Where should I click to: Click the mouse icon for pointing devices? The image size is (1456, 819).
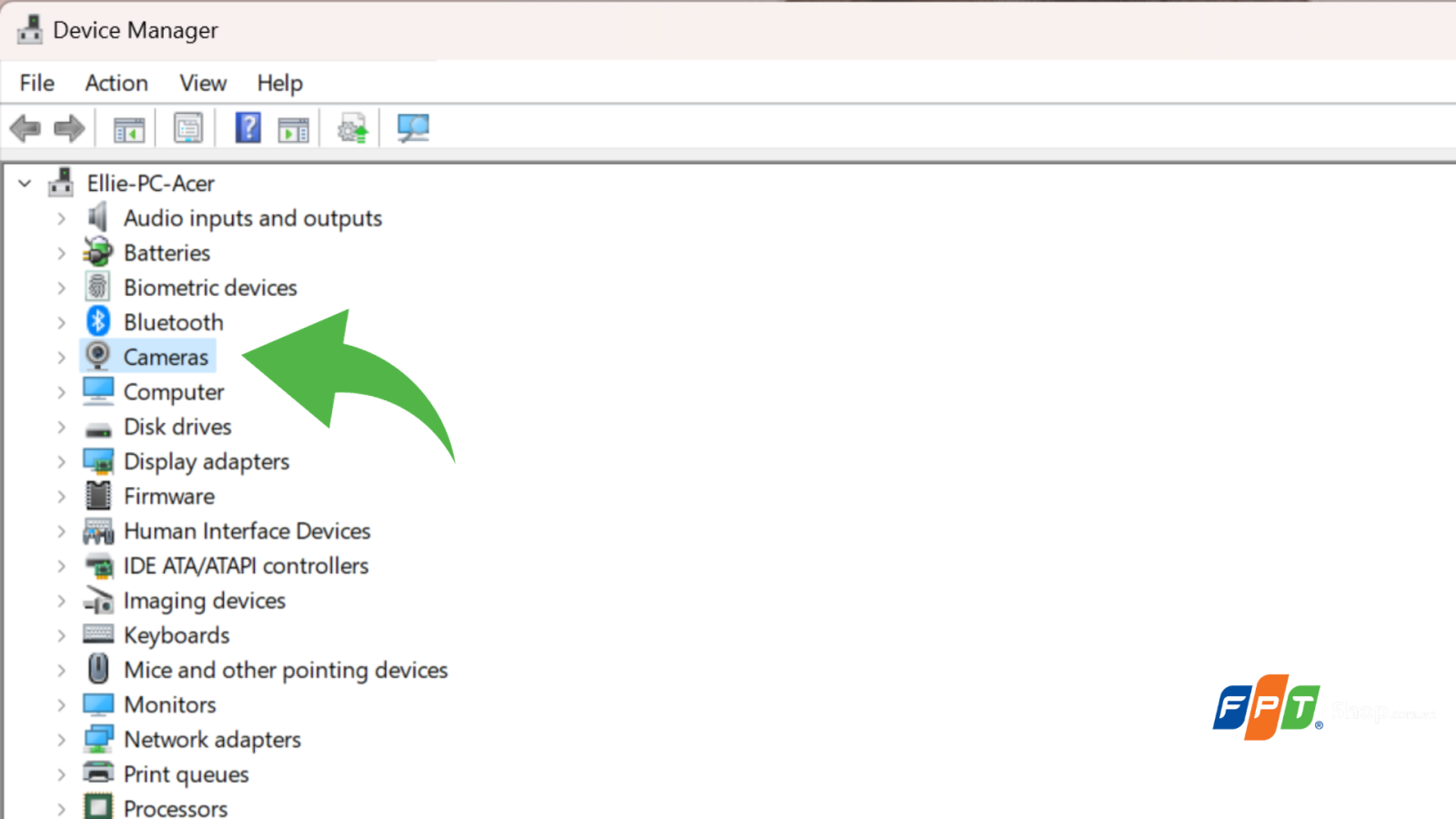[x=97, y=670]
